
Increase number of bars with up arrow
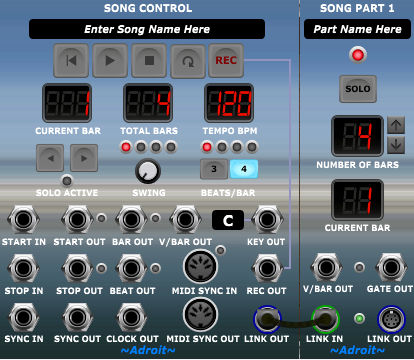396,125
